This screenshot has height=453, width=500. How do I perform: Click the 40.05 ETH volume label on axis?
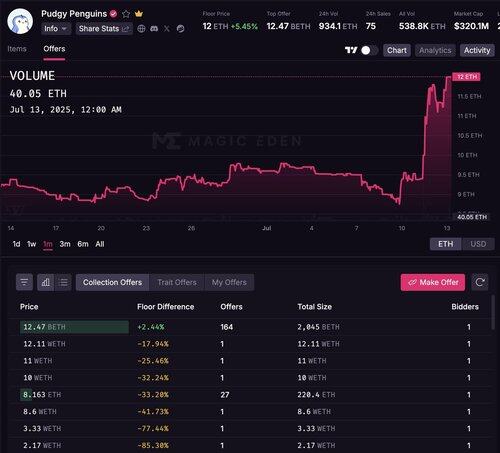[472, 217]
